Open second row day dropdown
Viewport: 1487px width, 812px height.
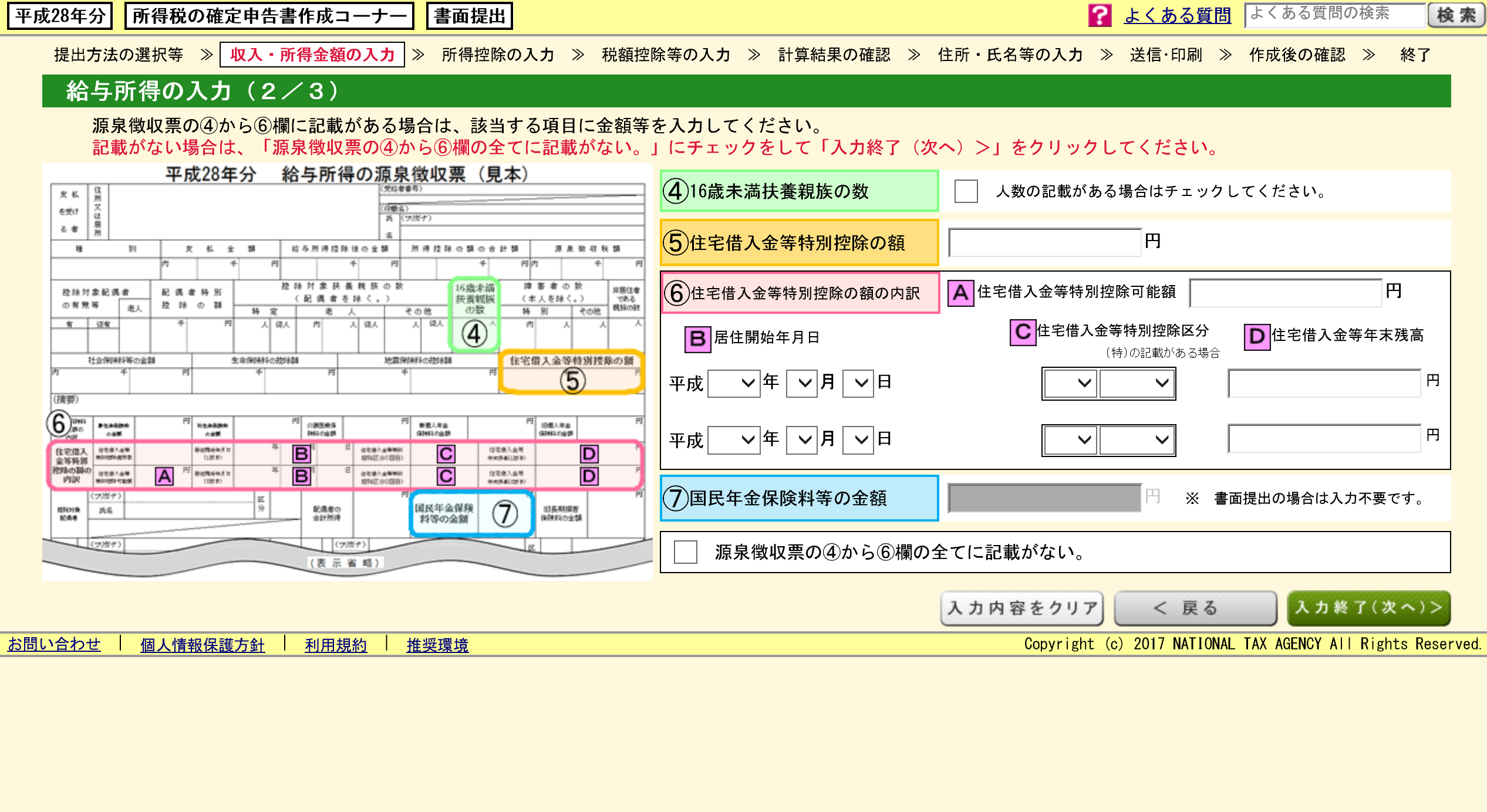[x=857, y=439]
